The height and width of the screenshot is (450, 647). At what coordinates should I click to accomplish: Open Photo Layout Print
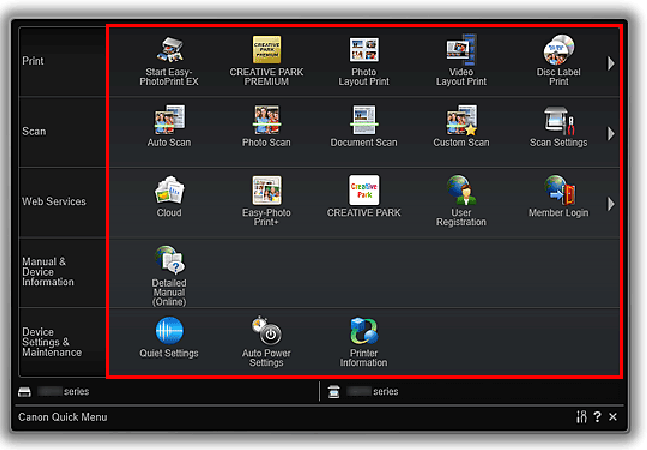tap(364, 61)
